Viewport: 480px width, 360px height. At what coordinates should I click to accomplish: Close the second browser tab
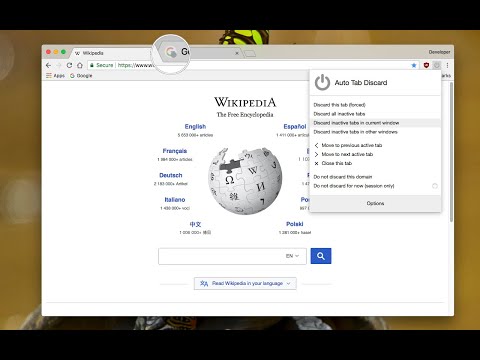[x=237, y=53]
